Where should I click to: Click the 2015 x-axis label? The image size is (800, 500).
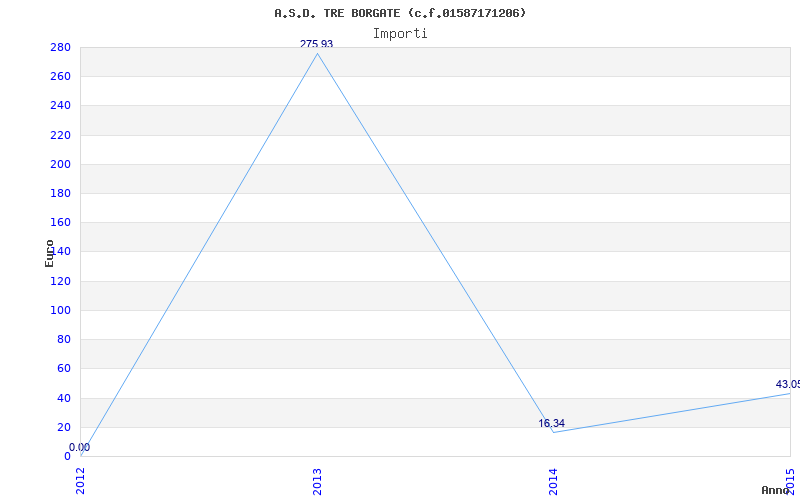click(x=790, y=482)
